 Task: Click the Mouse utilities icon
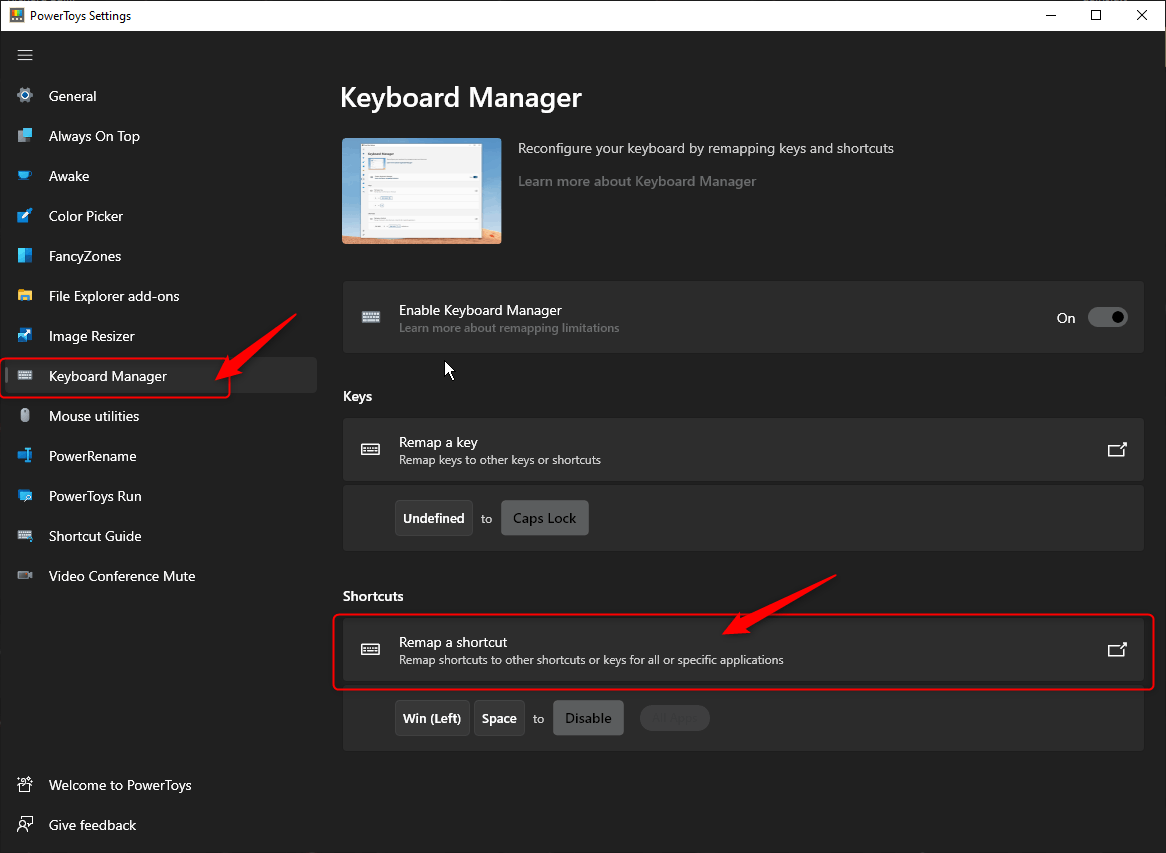(25, 416)
